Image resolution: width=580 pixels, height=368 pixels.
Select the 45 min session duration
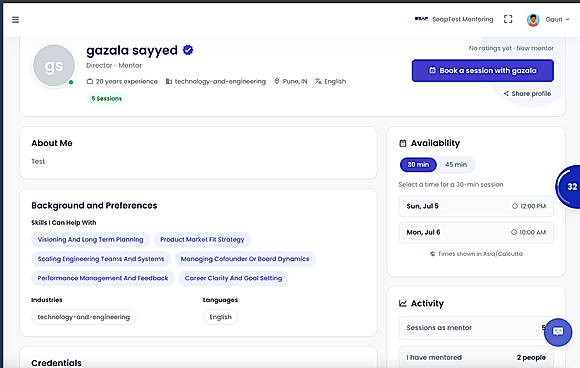point(456,165)
